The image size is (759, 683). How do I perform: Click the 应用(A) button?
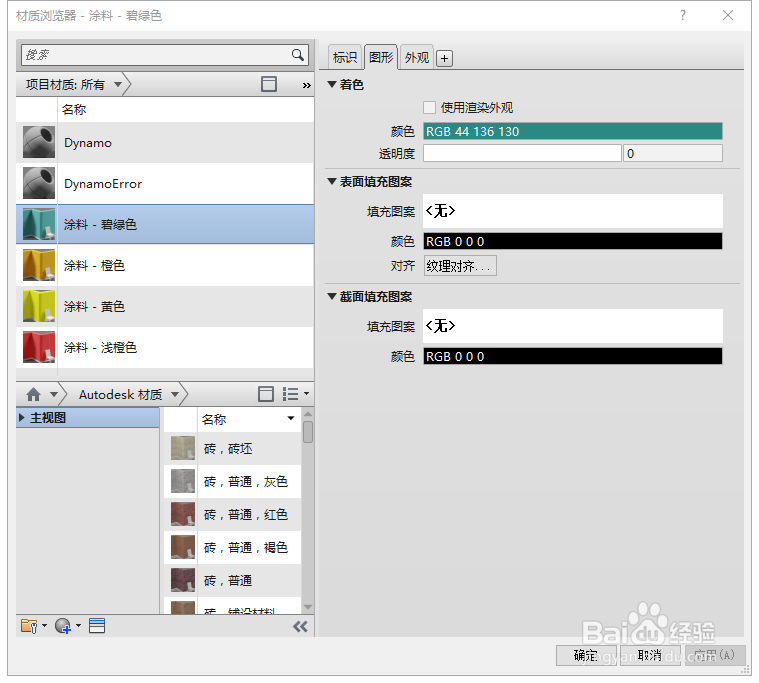pos(714,655)
